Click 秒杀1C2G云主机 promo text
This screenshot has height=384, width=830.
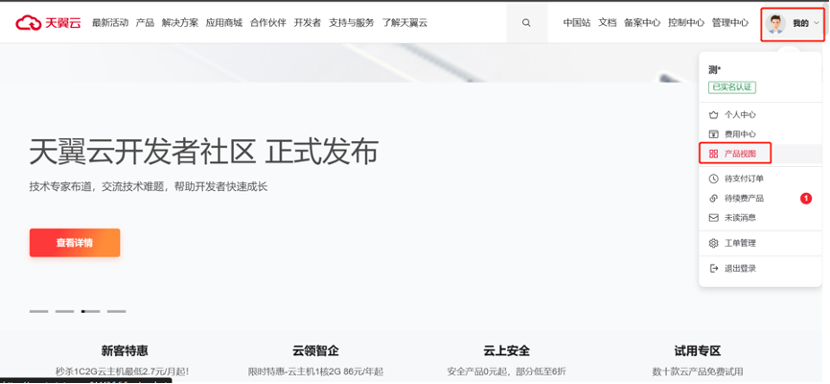tap(122, 371)
